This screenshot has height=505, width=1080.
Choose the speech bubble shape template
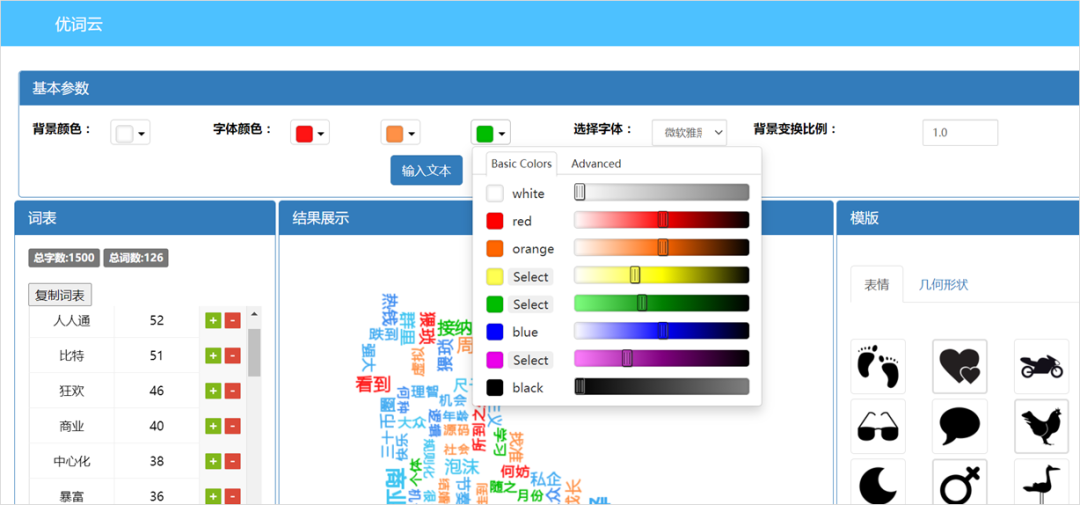pos(959,426)
